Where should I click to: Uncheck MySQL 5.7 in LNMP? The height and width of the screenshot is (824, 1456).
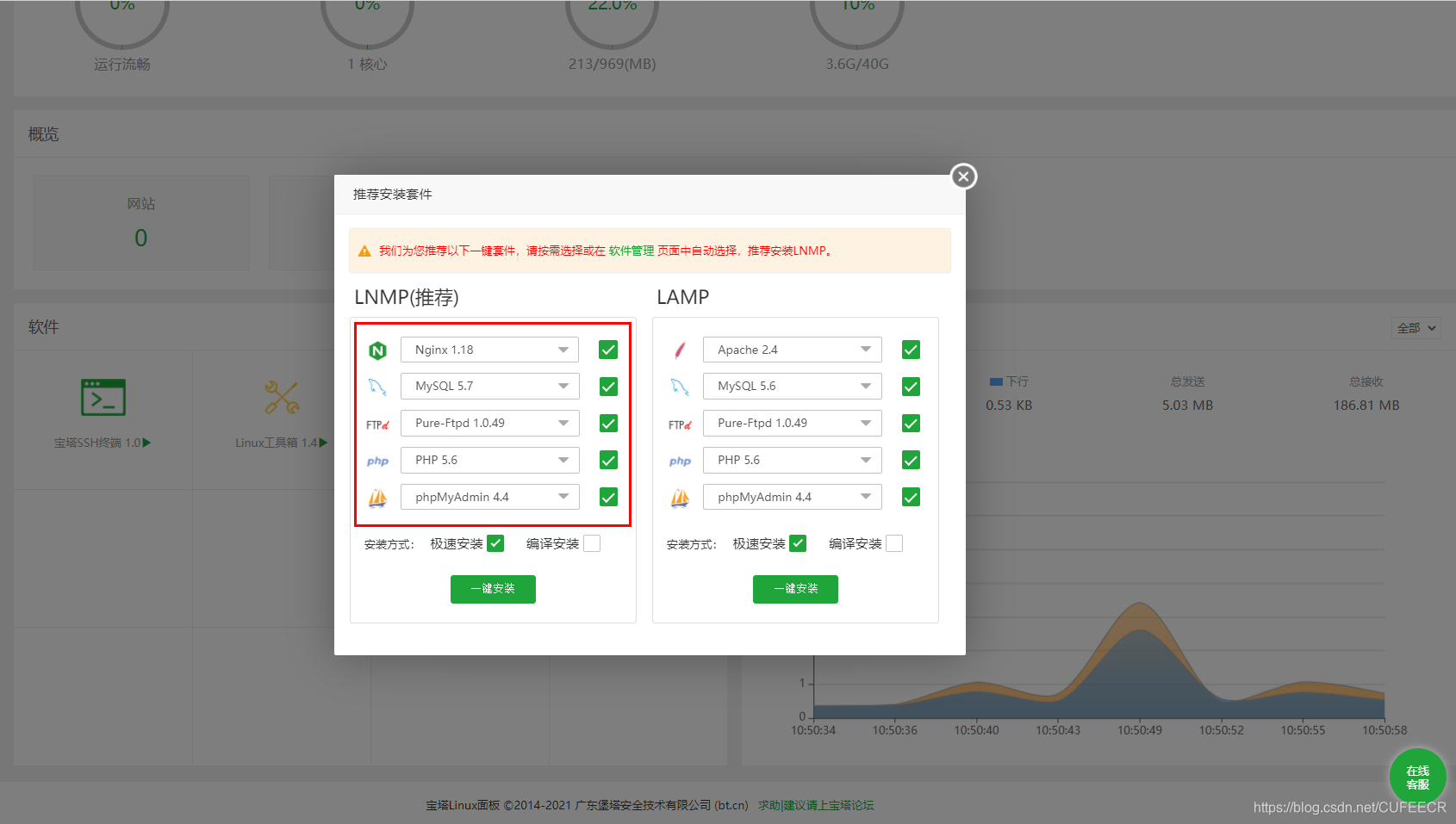(608, 387)
